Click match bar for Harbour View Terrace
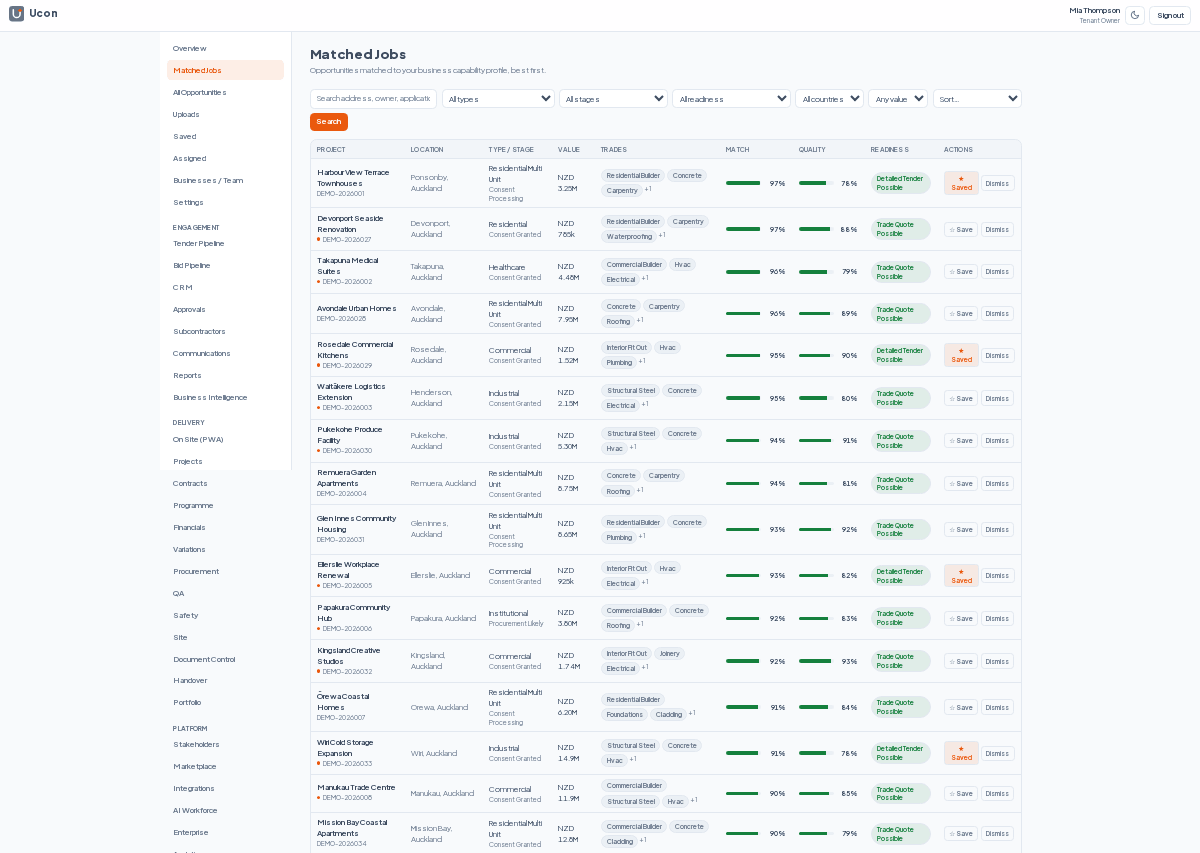The image size is (1200, 853). (x=743, y=183)
